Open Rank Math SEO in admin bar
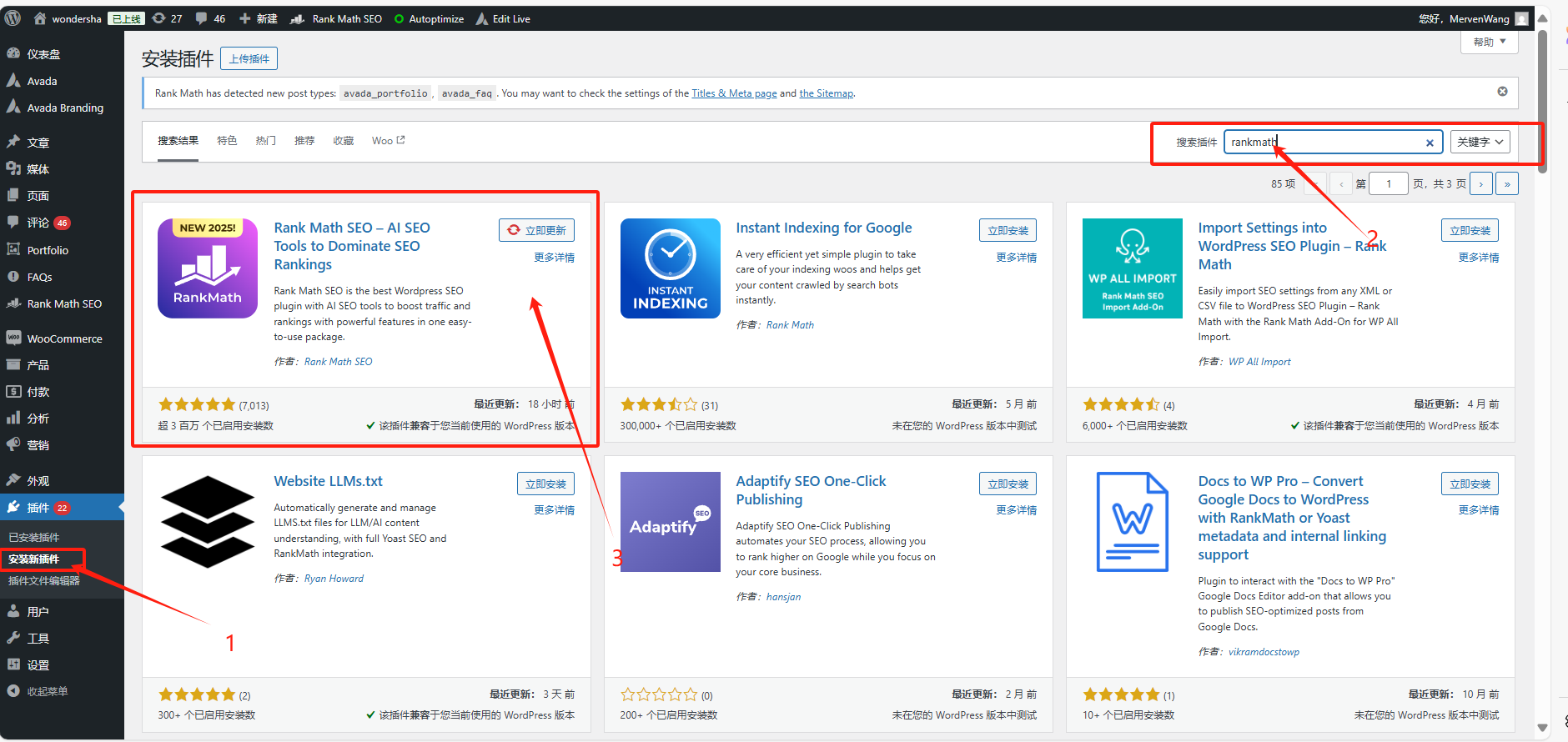 pyautogui.click(x=336, y=18)
